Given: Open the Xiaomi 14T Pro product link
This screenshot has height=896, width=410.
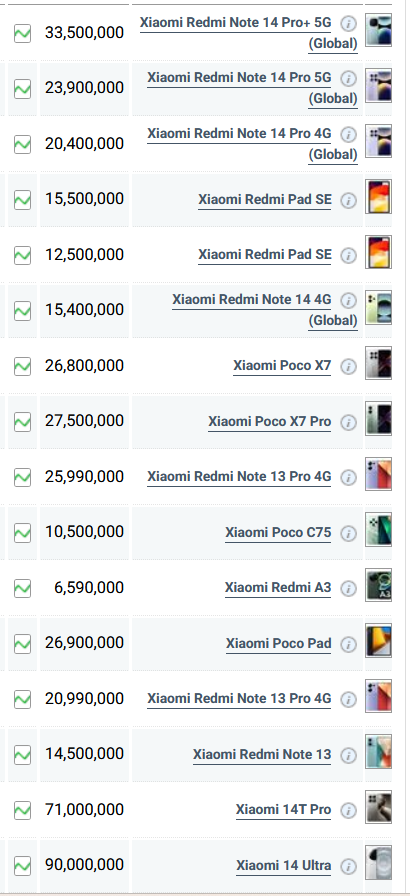Looking at the screenshot, I should (x=283, y=810).
